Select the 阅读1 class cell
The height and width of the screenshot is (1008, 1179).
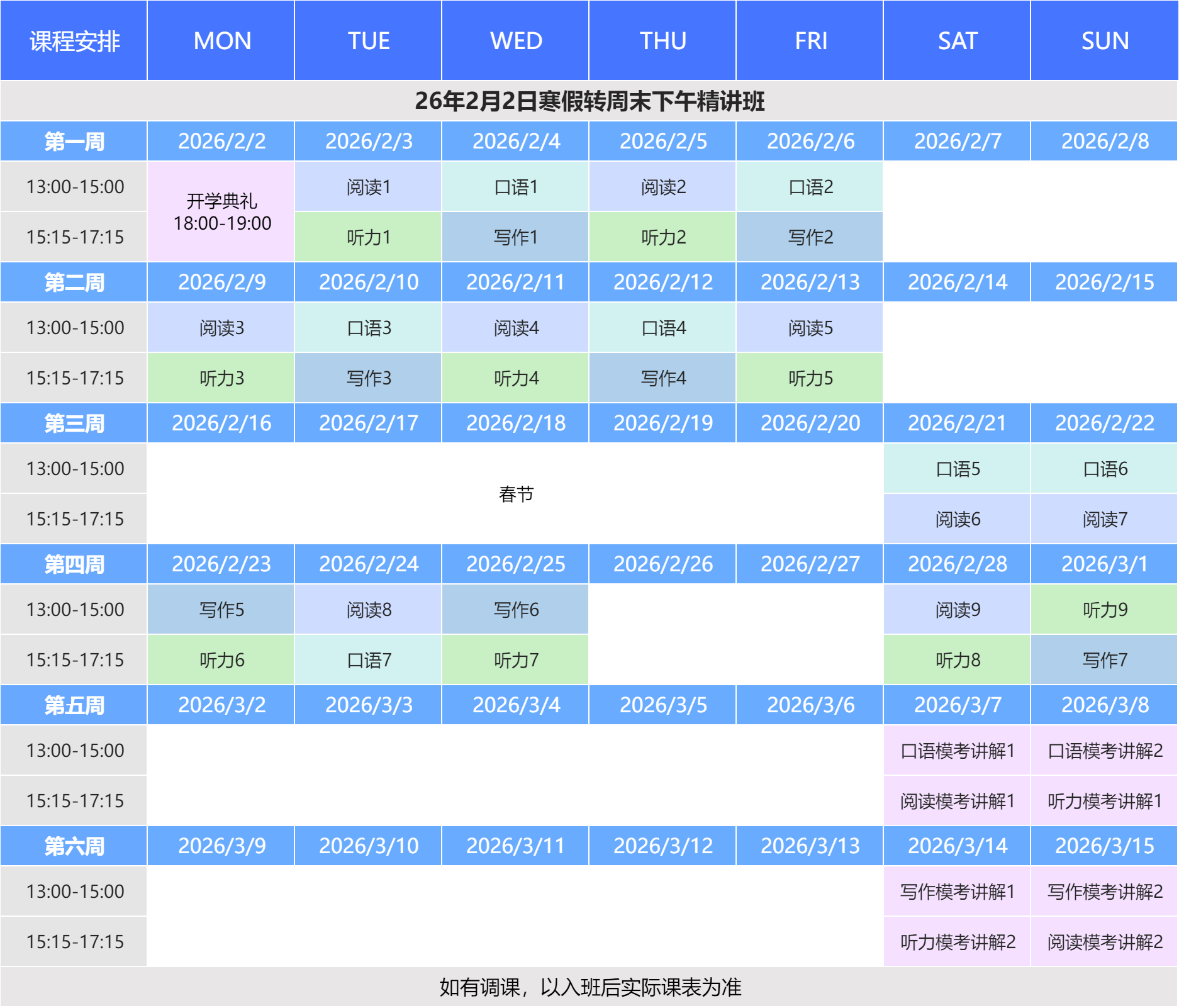(369, 187)
